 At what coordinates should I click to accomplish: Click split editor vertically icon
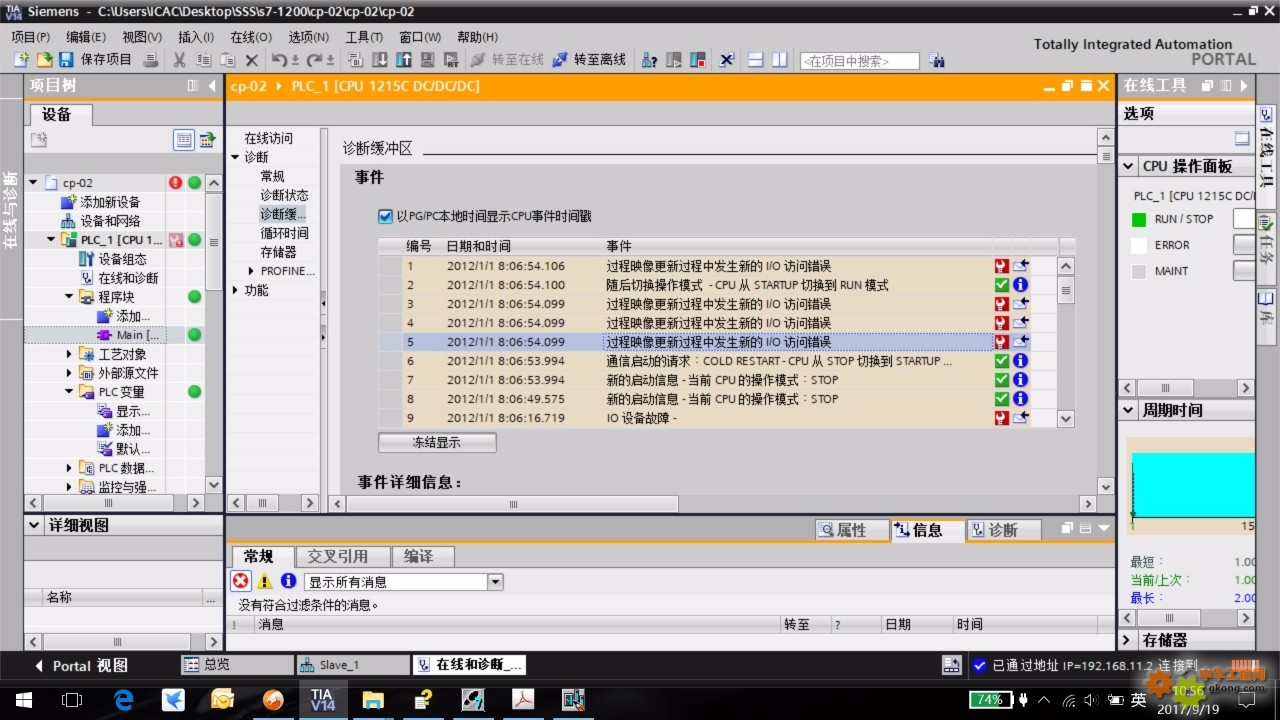779,60
